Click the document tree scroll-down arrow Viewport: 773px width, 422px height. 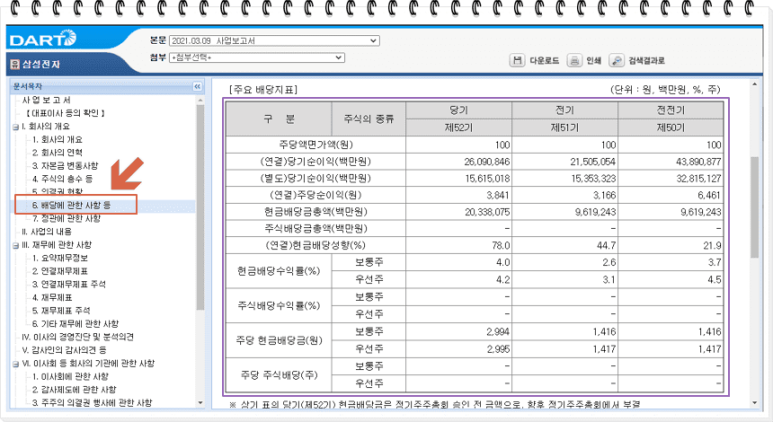coord(201,402)
